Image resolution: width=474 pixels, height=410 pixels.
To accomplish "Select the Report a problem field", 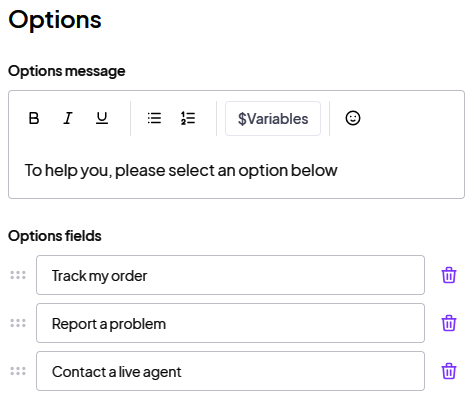I will tap(230, 323).
